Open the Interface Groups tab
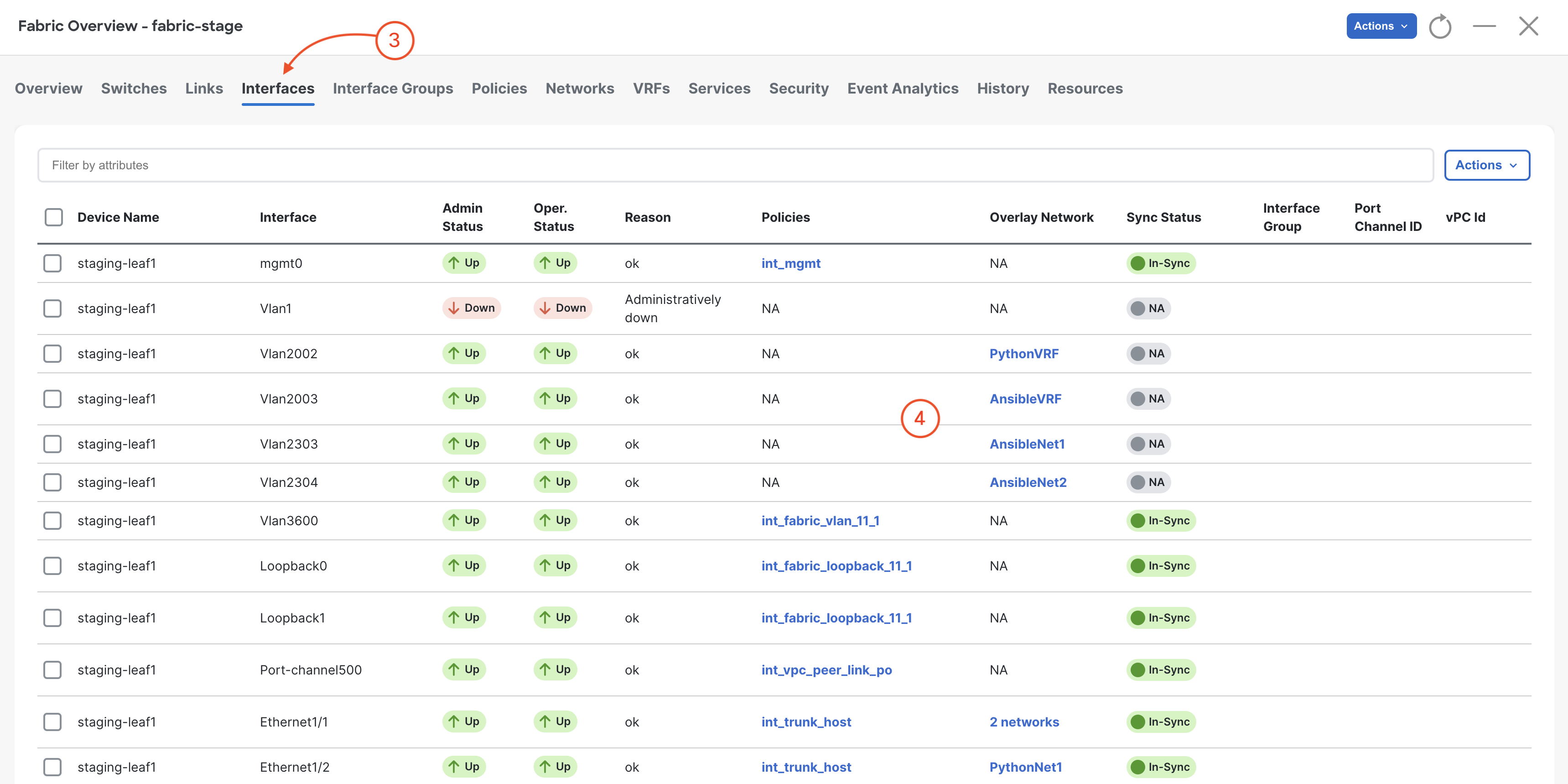This screenshot has height=784, width=1568. [x=393, y=89]
